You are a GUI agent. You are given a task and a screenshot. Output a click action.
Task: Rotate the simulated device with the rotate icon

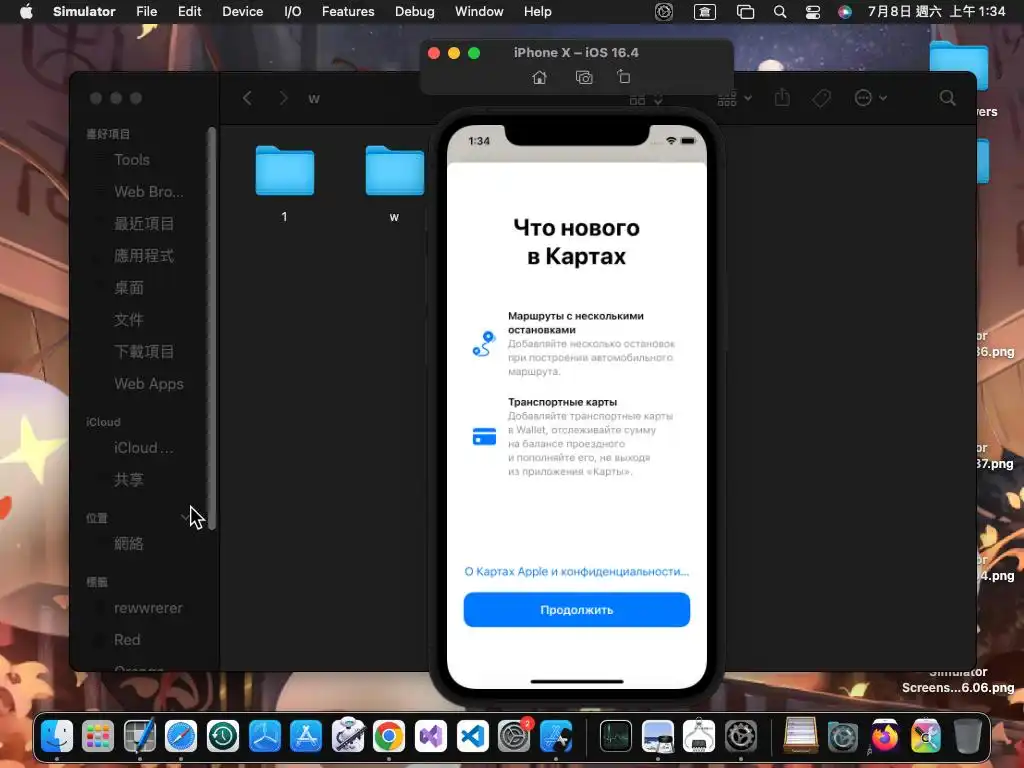pos(624,77)
